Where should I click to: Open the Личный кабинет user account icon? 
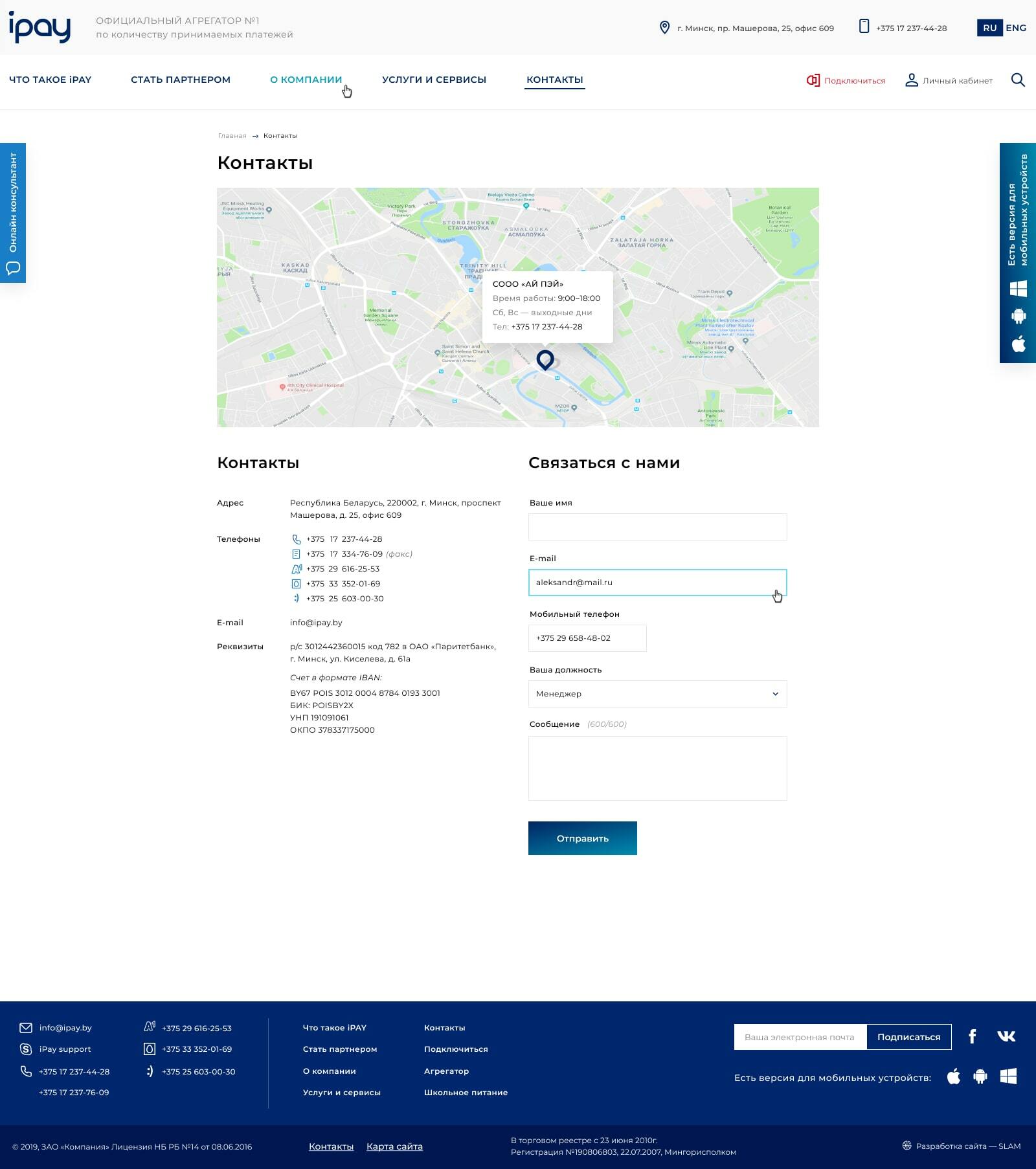pyautogui.click(x=912, y=80)
